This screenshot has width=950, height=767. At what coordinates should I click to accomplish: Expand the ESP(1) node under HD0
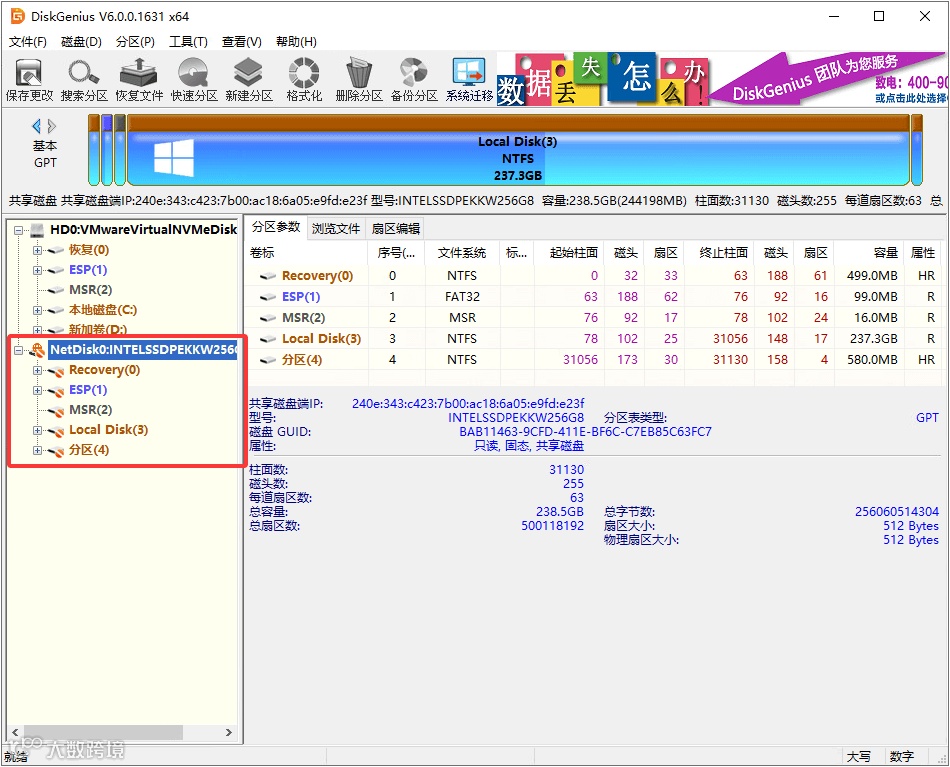click(x=38, y=270)
